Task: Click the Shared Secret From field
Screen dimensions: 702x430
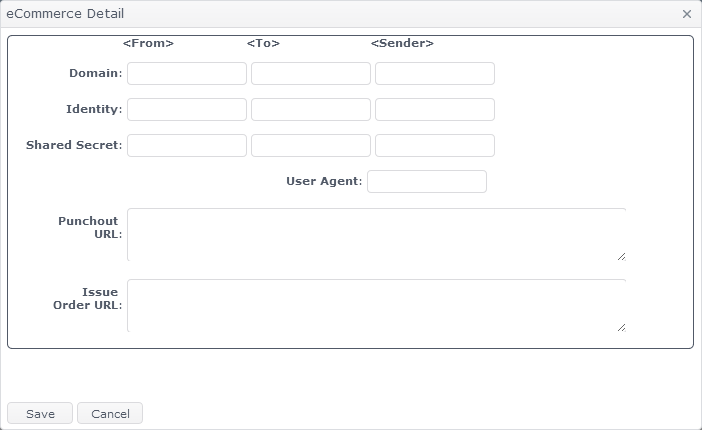Action: point(186,145)
